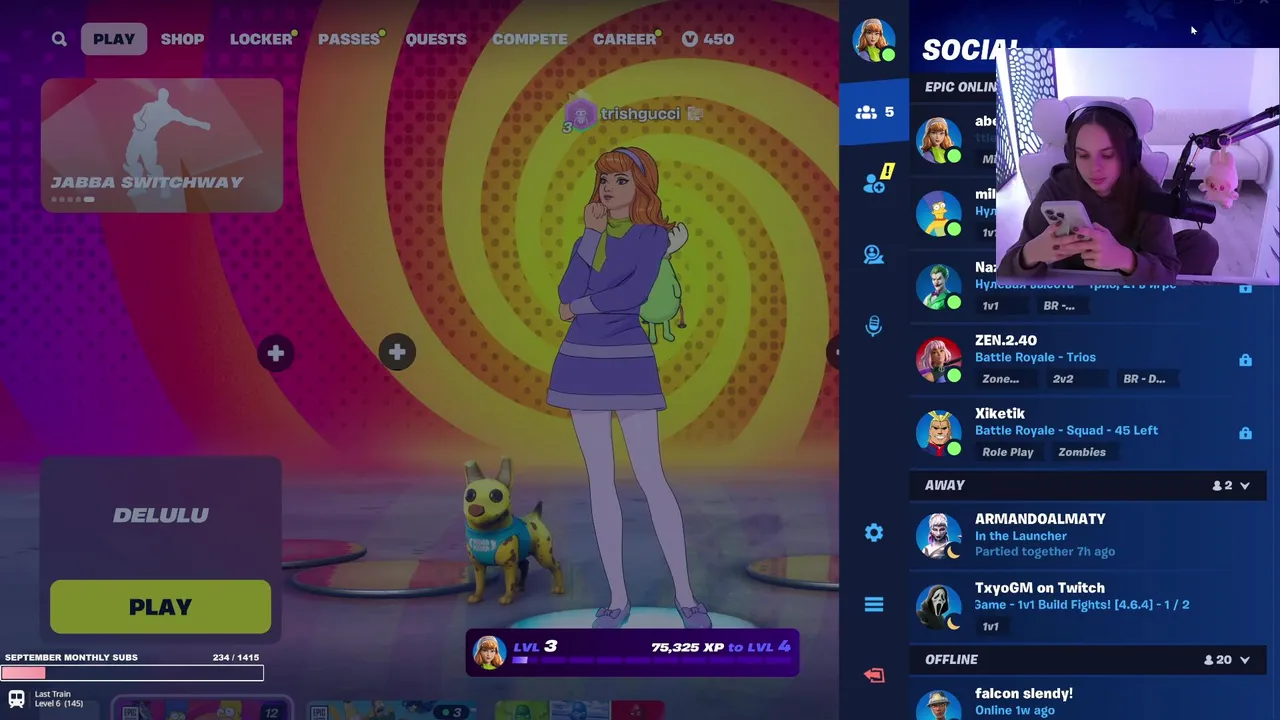Click ZEN.2.40 Battle Royale - Trios status

1035,357
